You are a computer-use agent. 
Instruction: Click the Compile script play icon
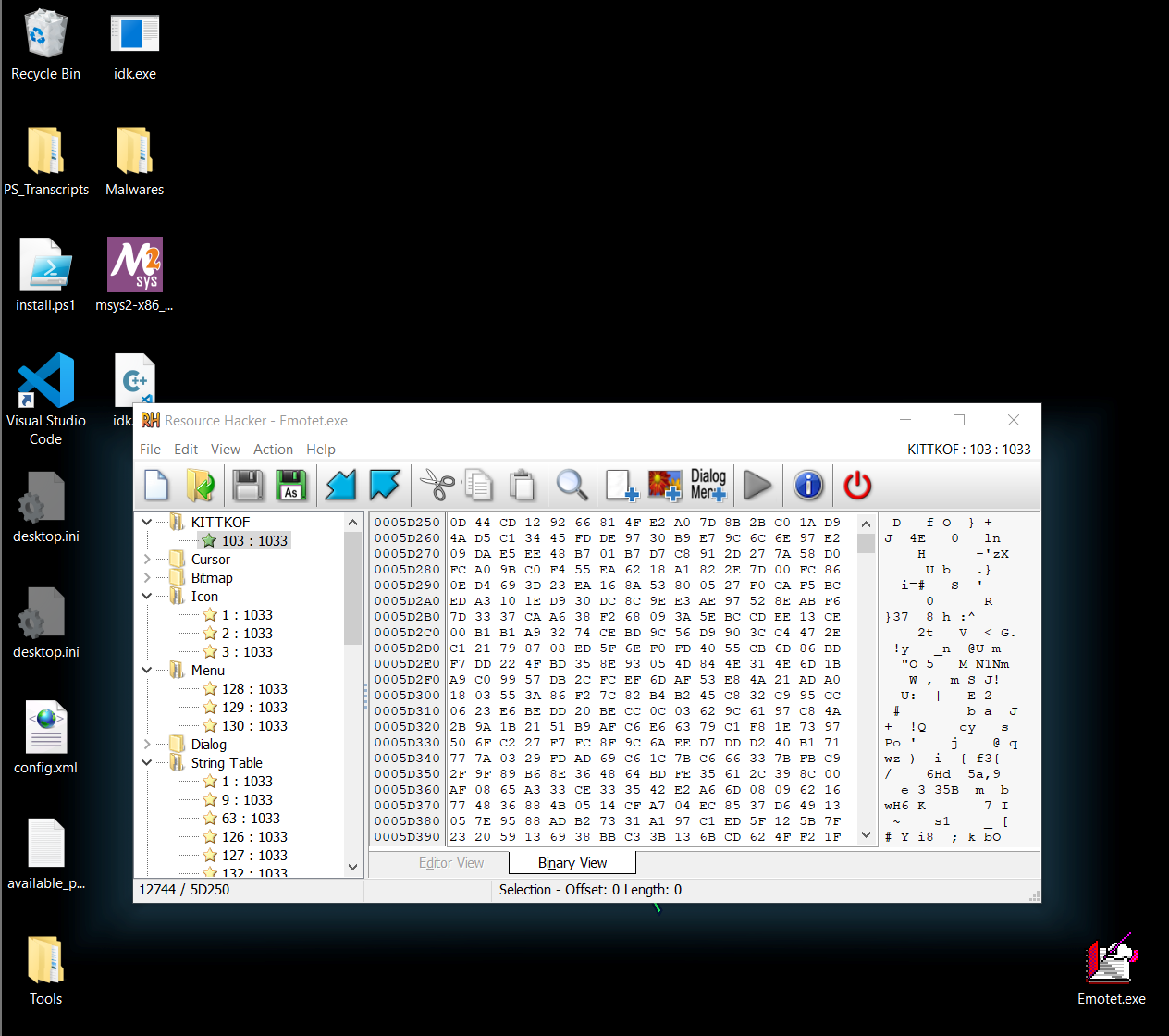pyautogui.click(x=757, y=485)
